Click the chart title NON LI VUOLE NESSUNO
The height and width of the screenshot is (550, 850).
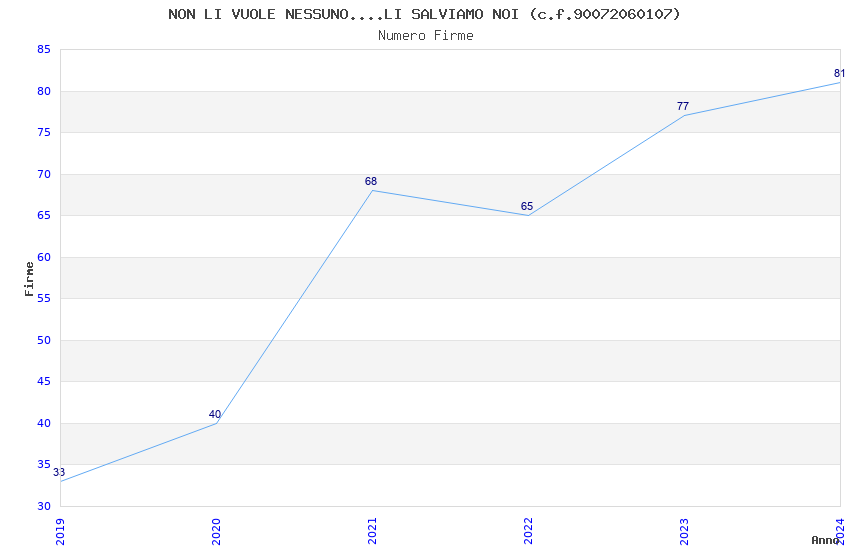(424, 14)
